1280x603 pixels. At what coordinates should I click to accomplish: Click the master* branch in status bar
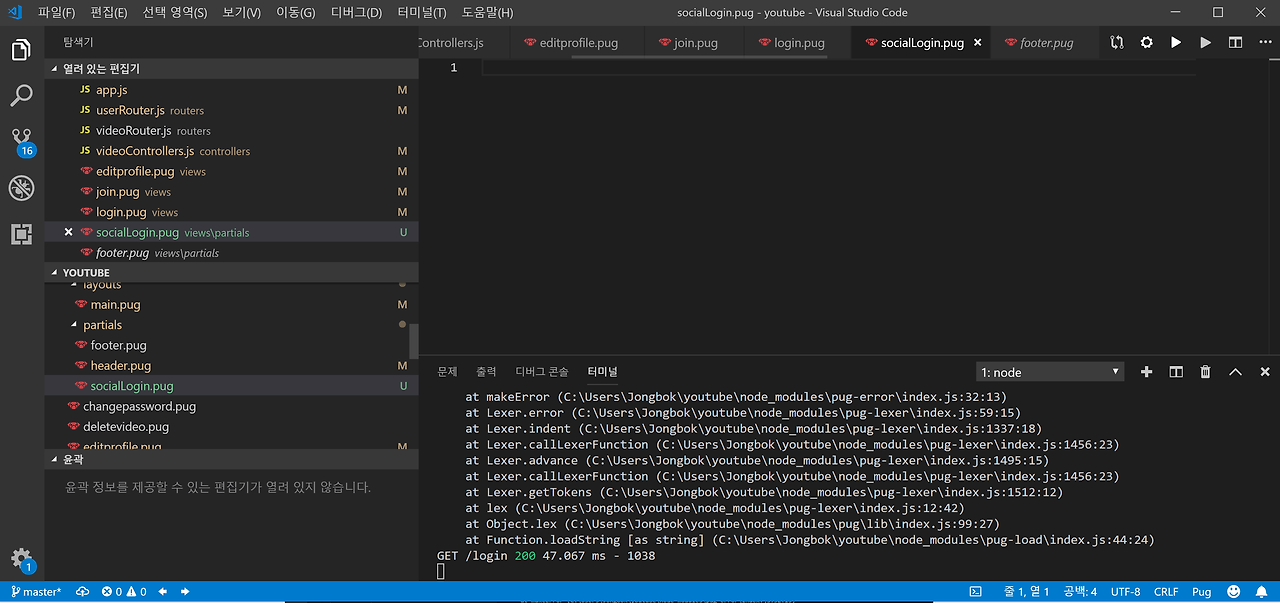[x=35, y=592]
